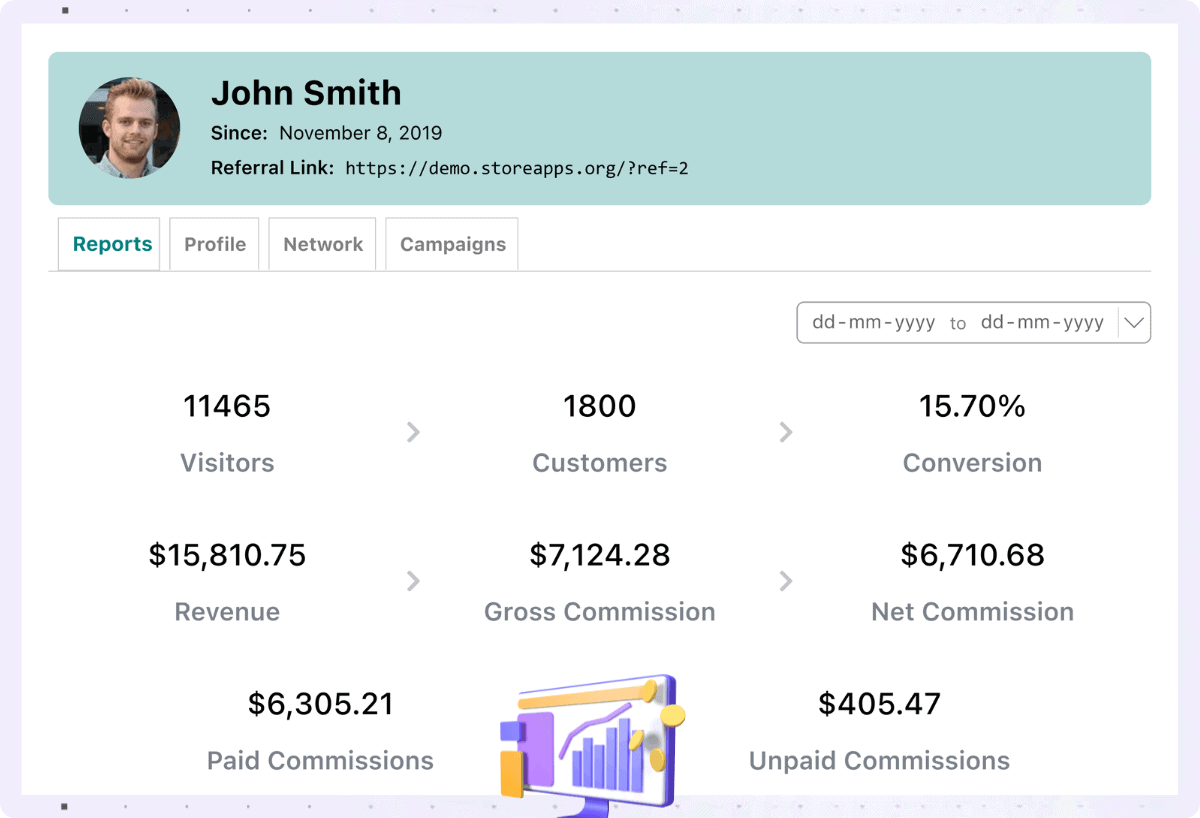
Task: Click the Net Commission value
Action: point(972,555)
